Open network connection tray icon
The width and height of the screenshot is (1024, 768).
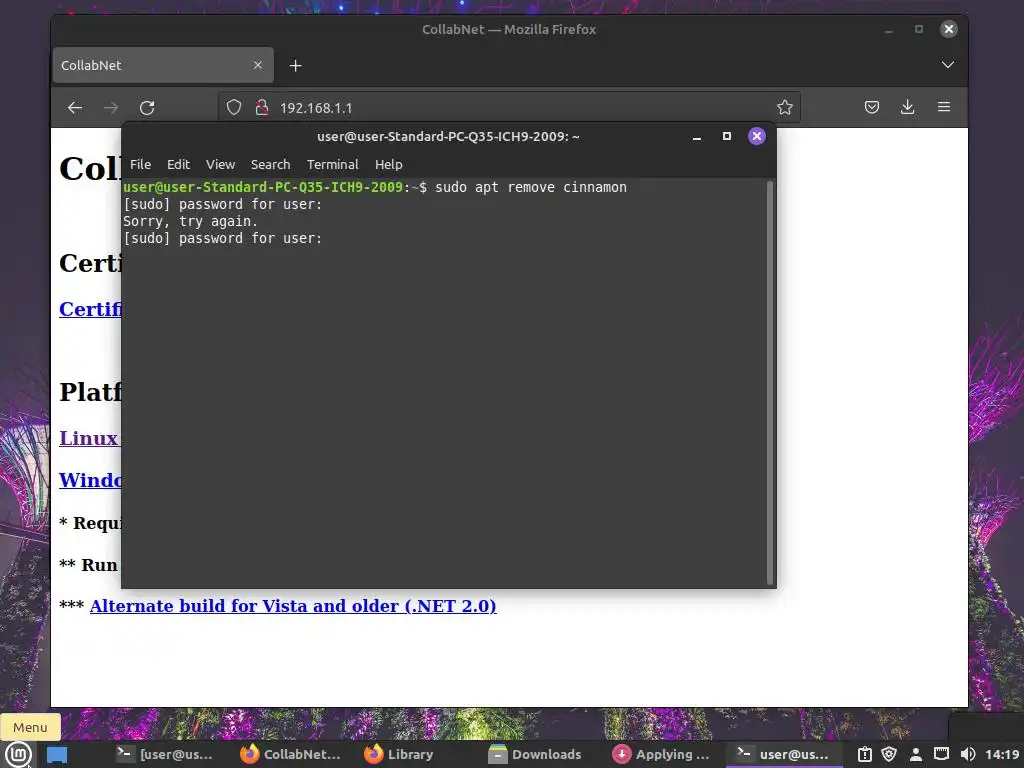coord(941,754)
